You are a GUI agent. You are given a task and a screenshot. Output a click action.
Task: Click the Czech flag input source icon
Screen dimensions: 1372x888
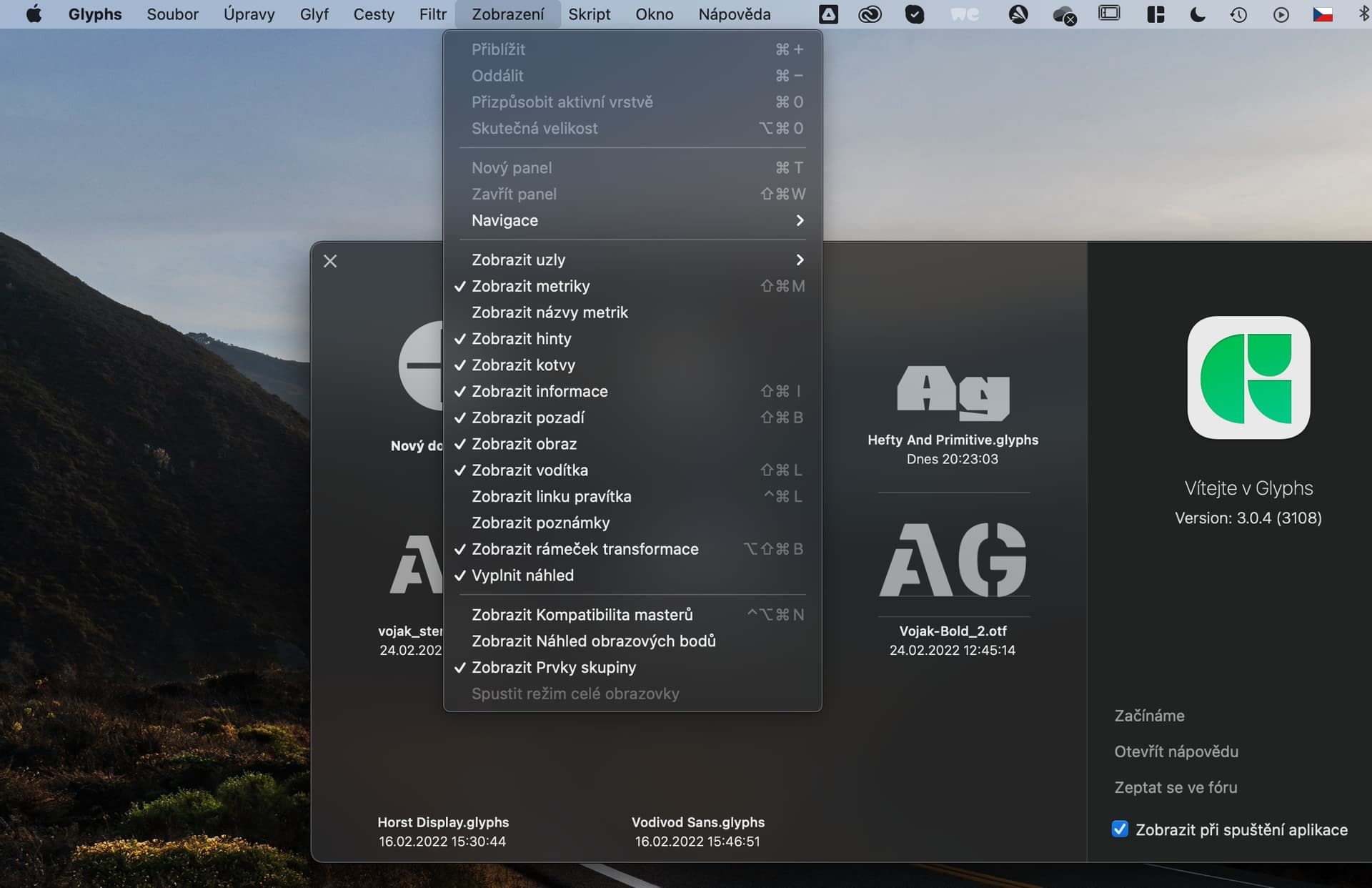pos(1322,14)
